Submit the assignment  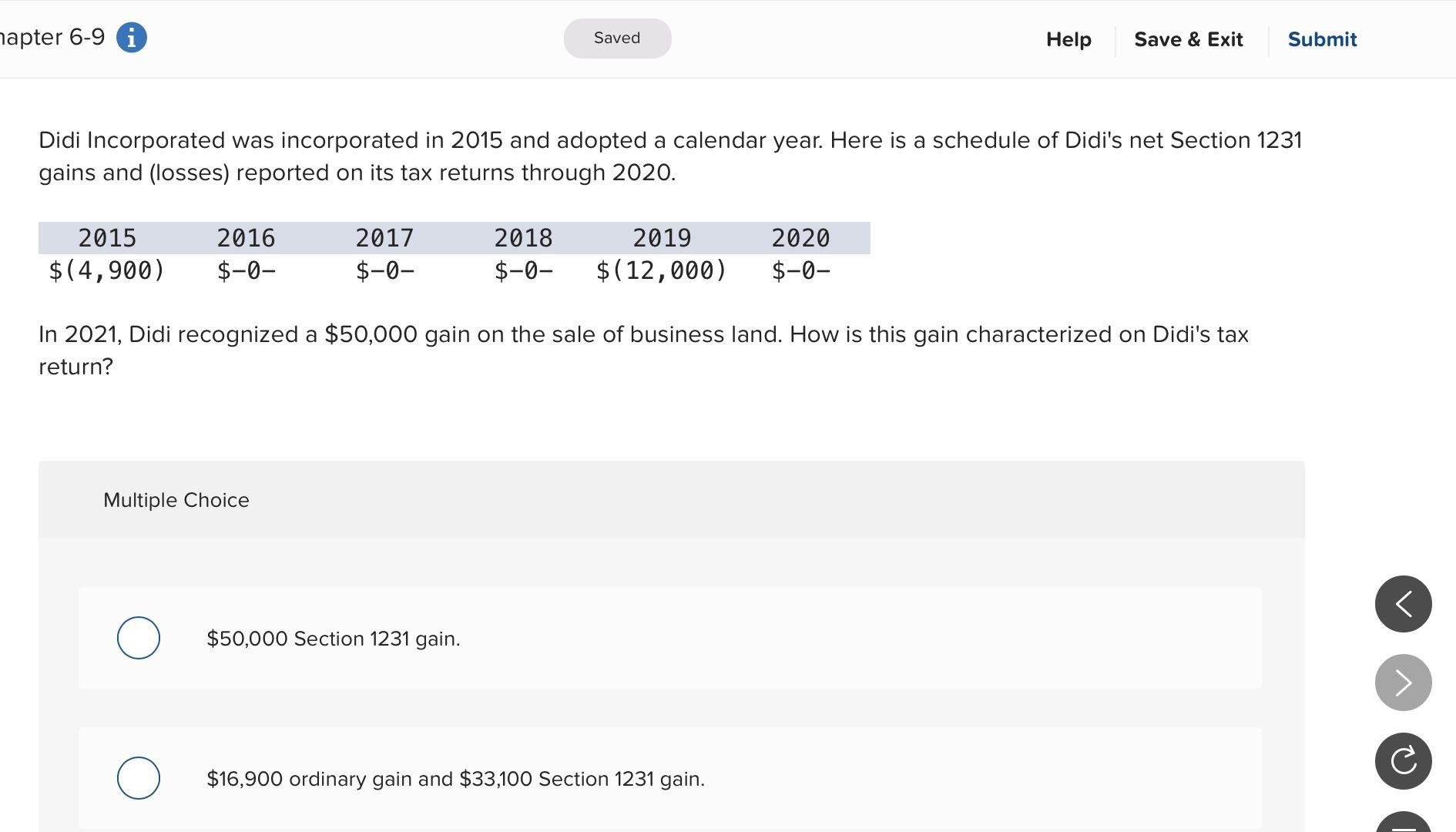(1322, 39)
